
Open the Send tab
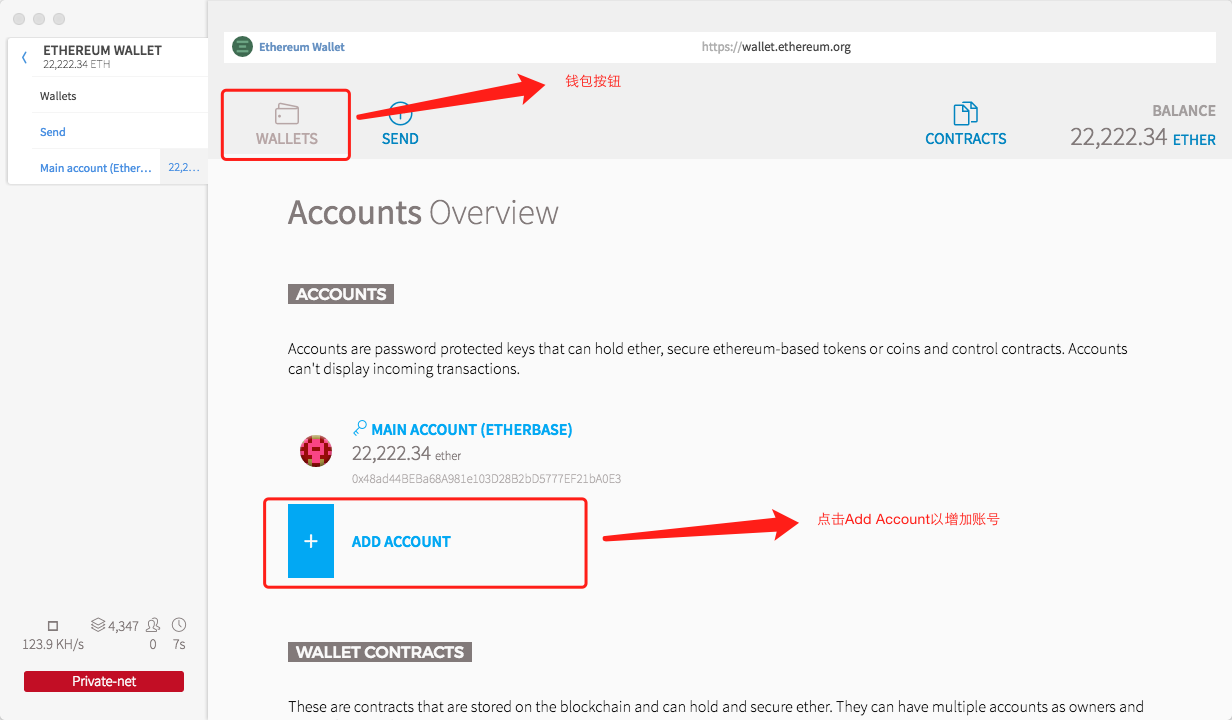(x=400, y=125)
